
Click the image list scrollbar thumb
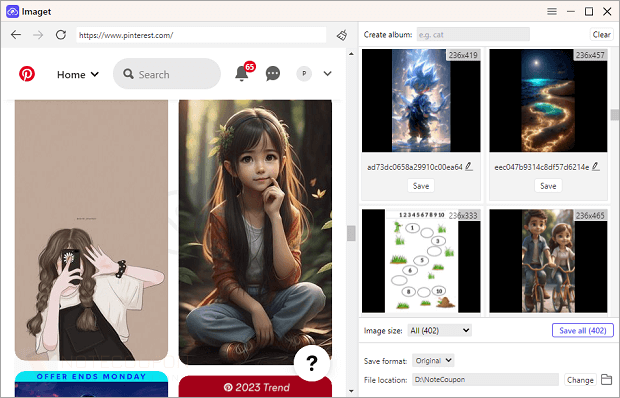pyautogui.click(x=614, y=115)
